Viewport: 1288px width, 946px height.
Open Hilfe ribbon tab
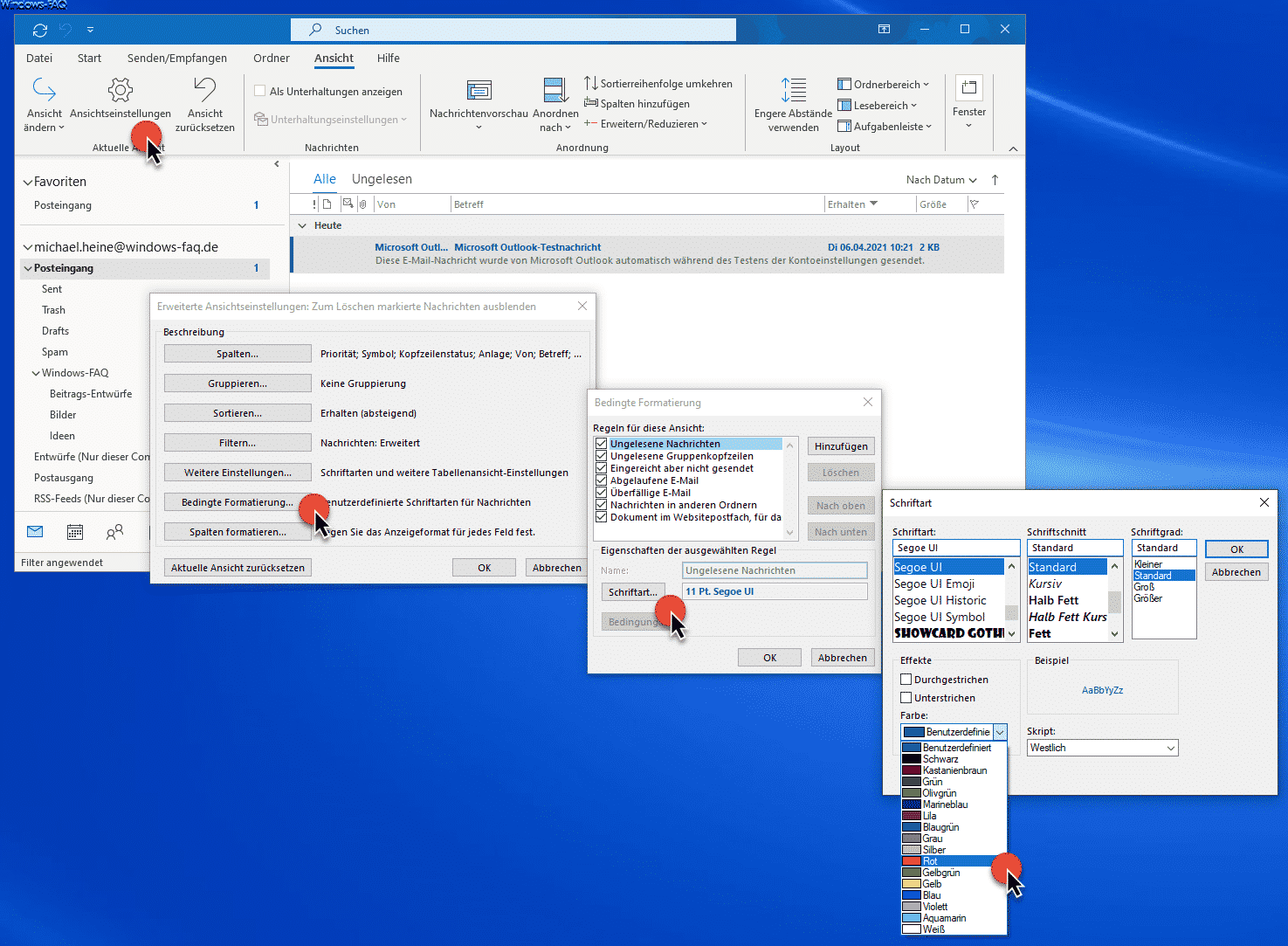coord(389,59)
